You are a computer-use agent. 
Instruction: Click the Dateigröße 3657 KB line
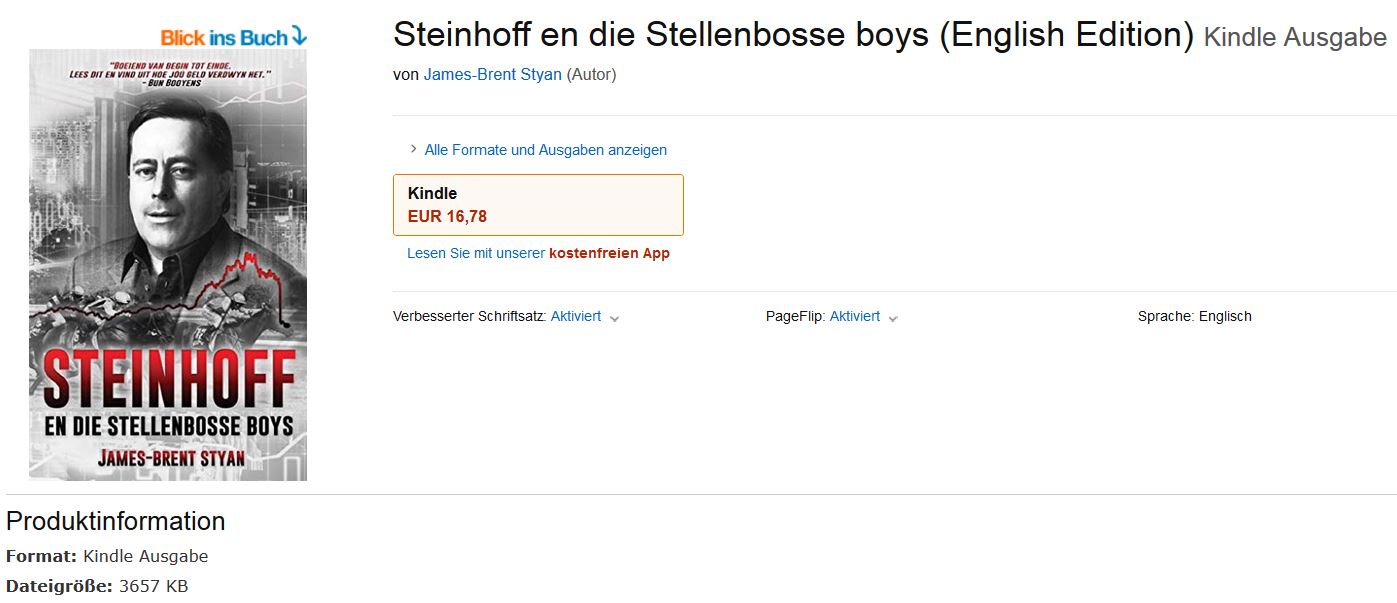tap(97, 586)
